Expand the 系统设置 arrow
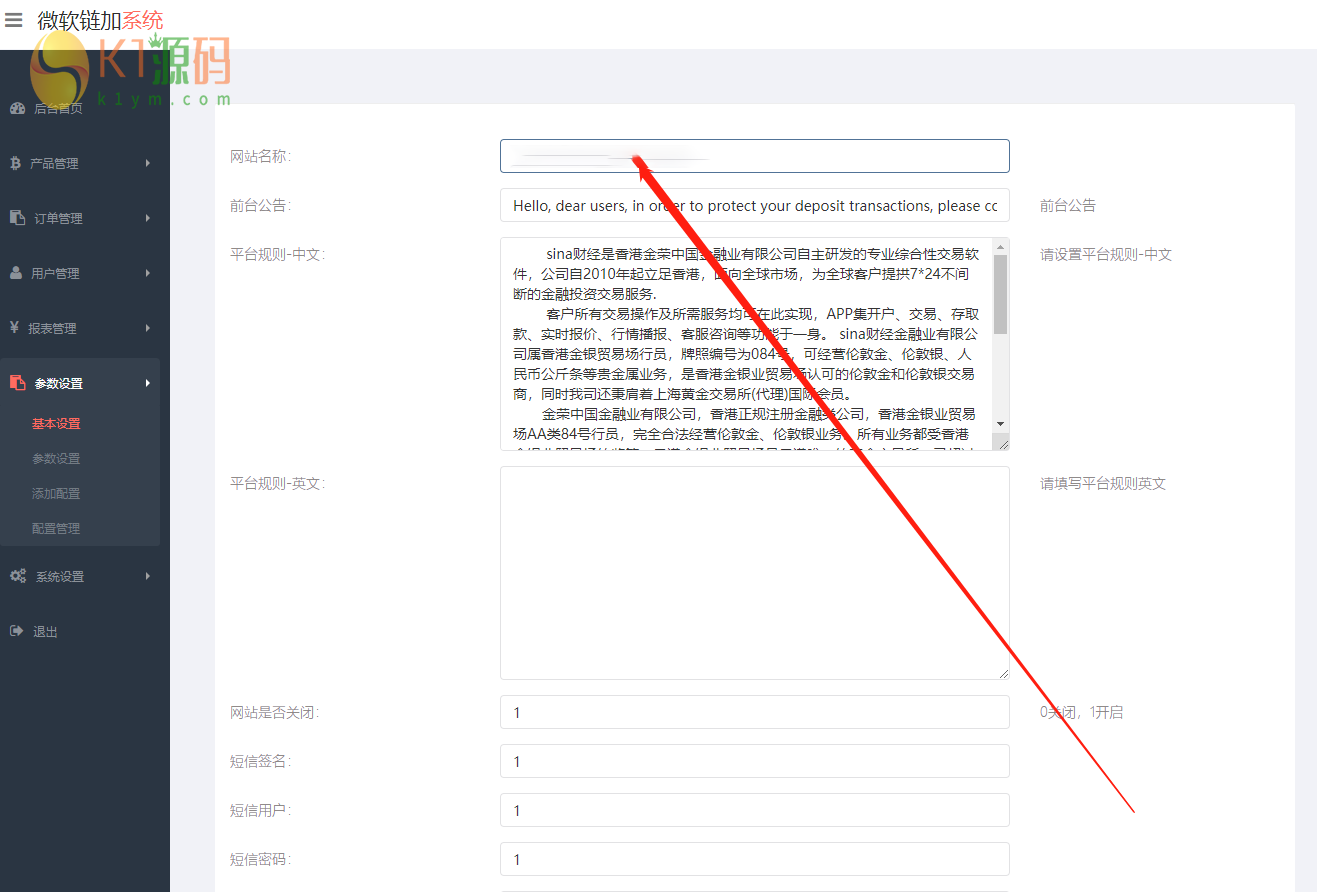1317x892 pixels. 148,576
